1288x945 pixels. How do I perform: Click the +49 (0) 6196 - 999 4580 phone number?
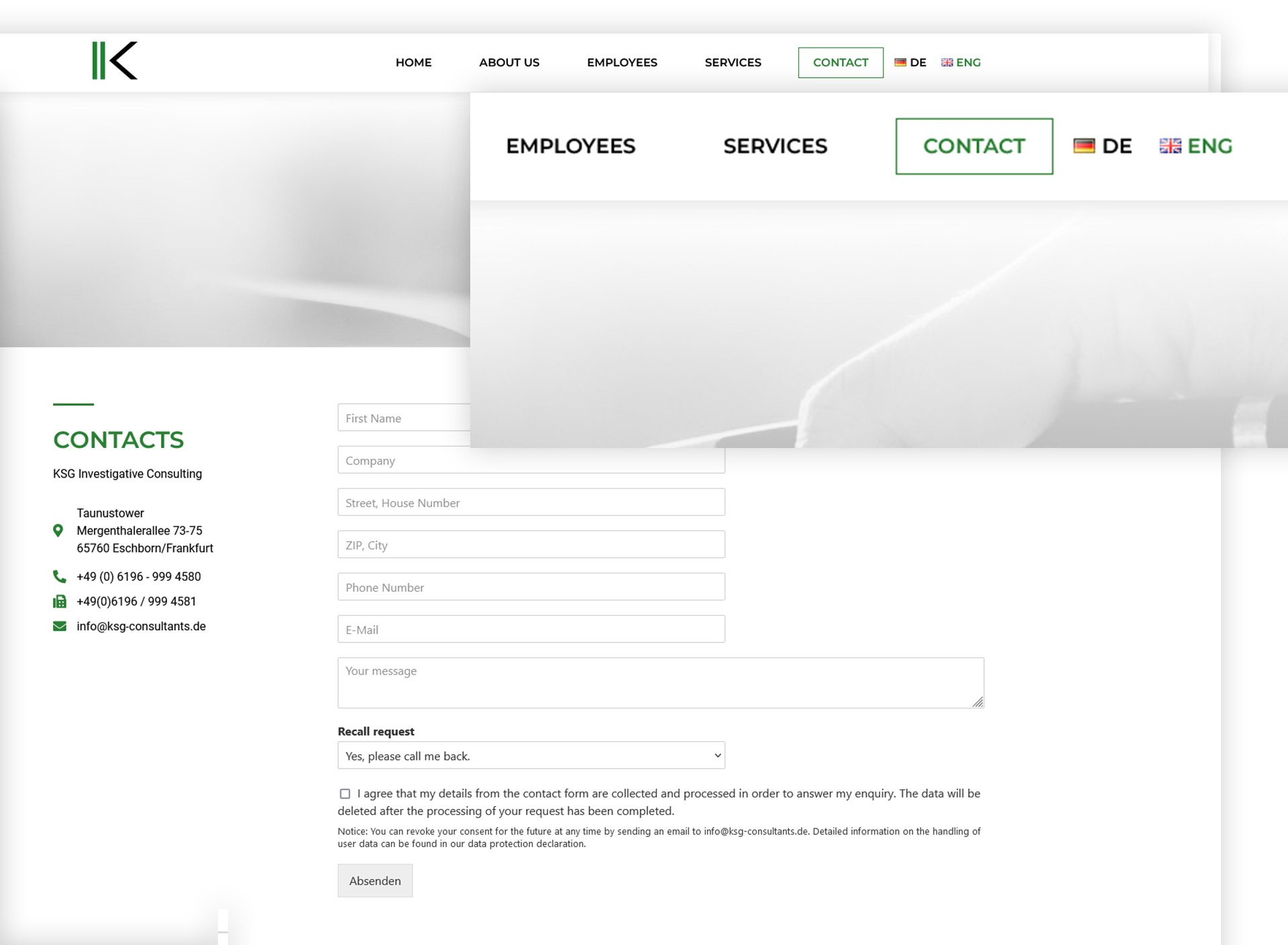pos(139,577)
